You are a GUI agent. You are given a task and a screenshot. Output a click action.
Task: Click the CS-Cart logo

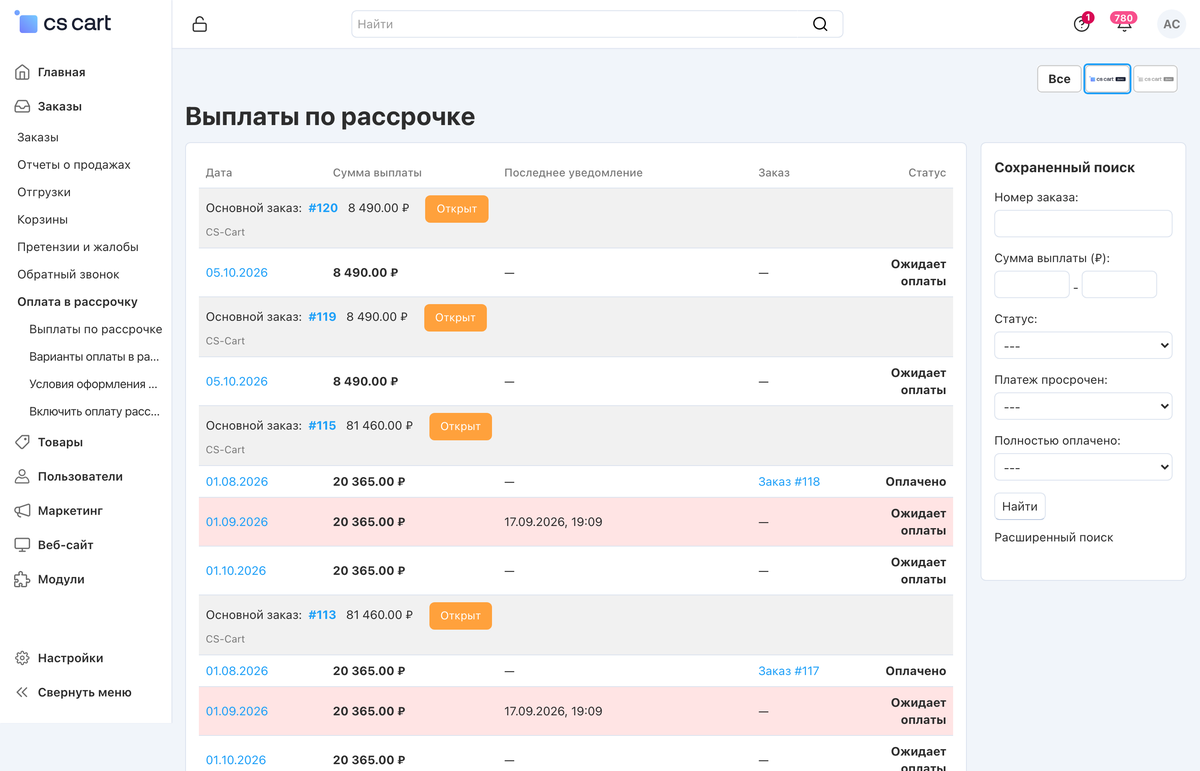coord(63,22)
